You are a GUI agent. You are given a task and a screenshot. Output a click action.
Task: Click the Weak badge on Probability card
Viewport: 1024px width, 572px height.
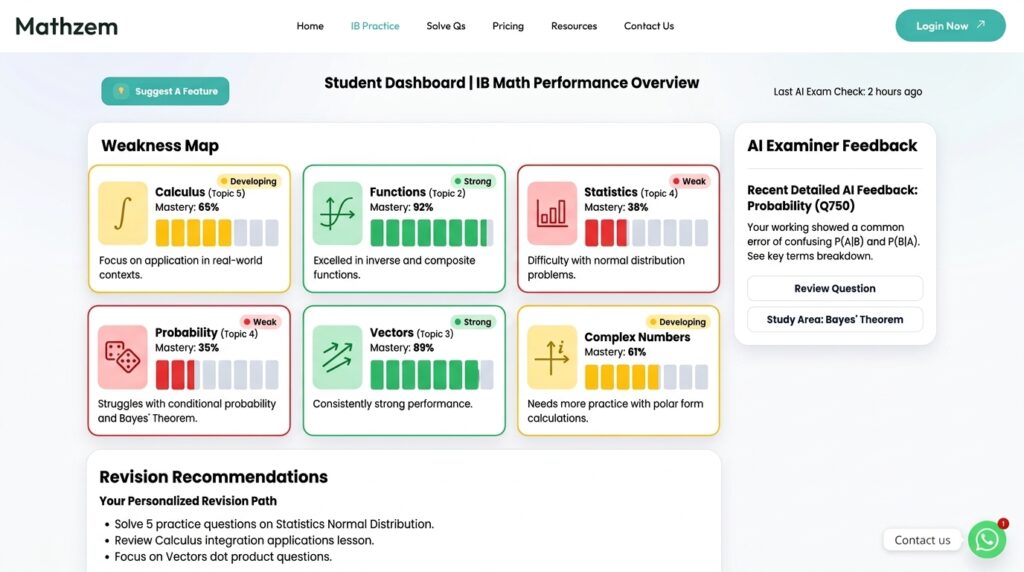pos(260,322)
